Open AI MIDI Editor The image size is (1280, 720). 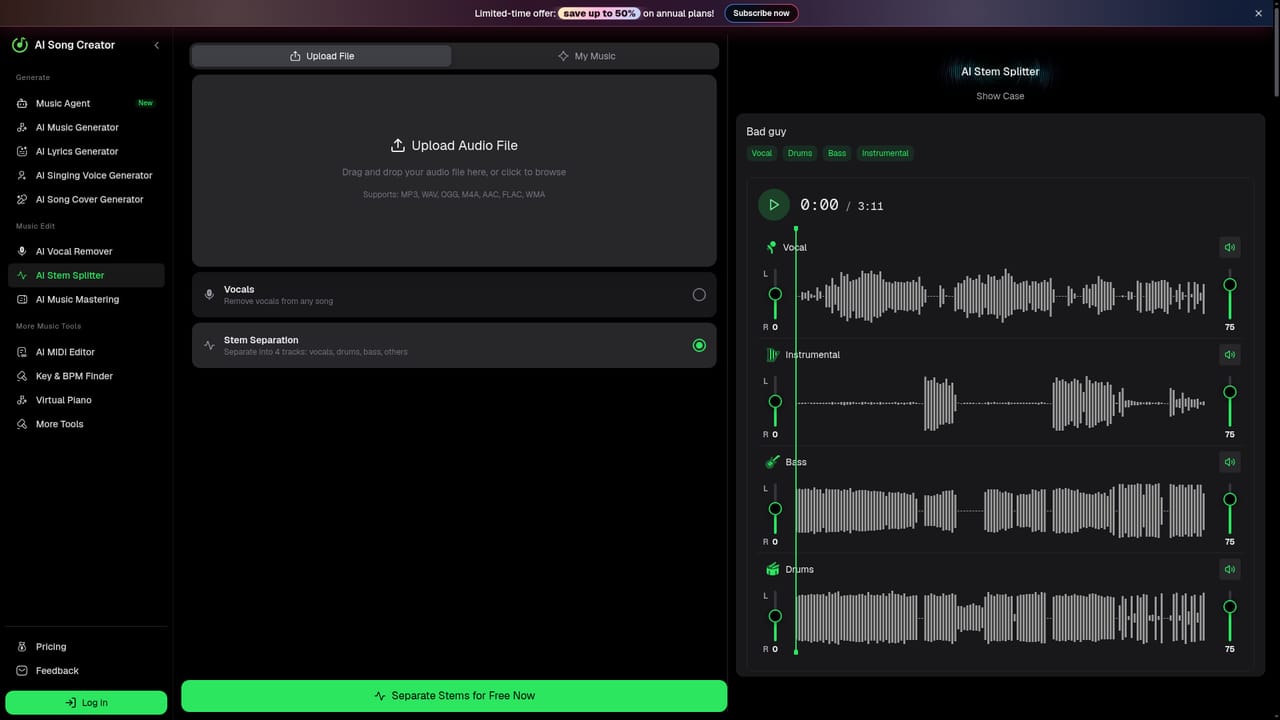coord(86,352)
